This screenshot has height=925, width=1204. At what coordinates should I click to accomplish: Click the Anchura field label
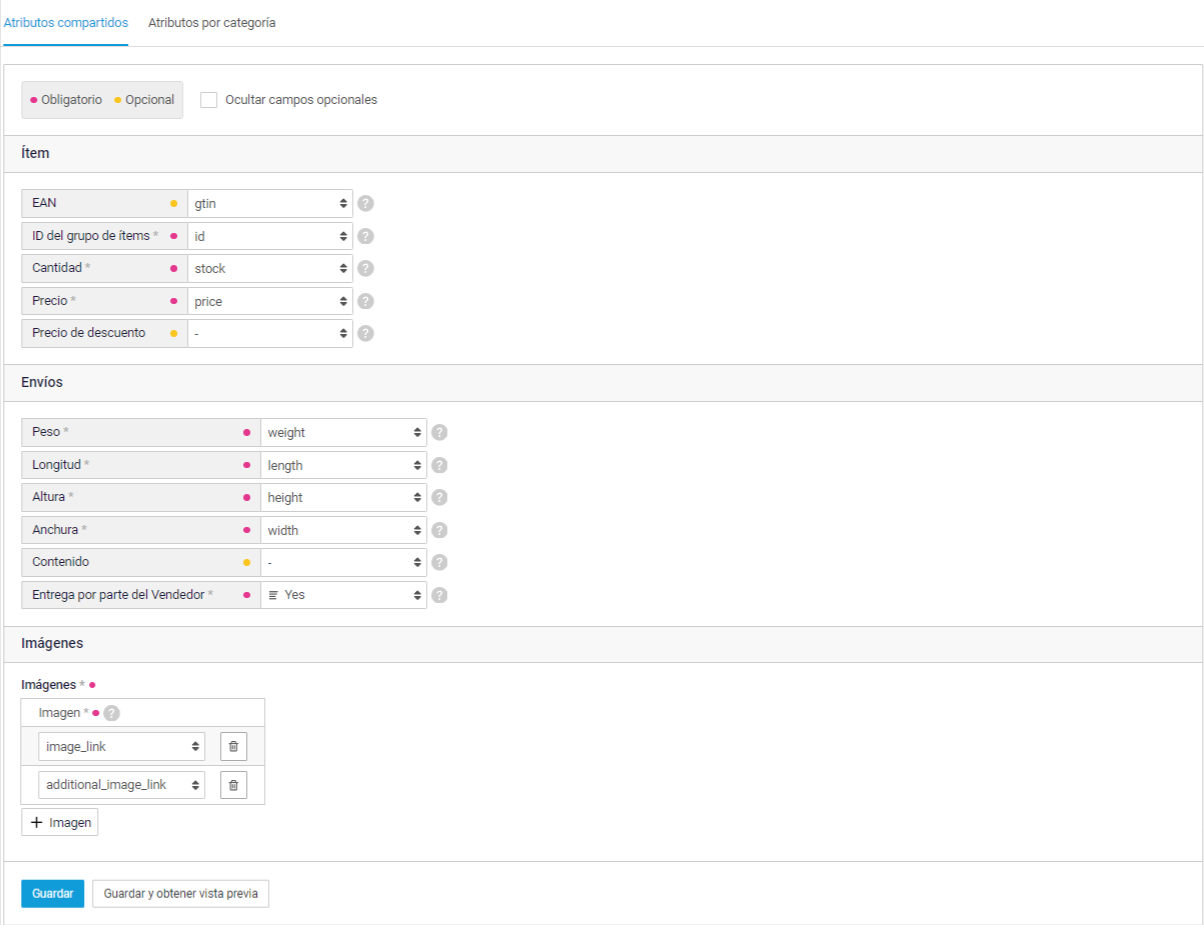55,530
